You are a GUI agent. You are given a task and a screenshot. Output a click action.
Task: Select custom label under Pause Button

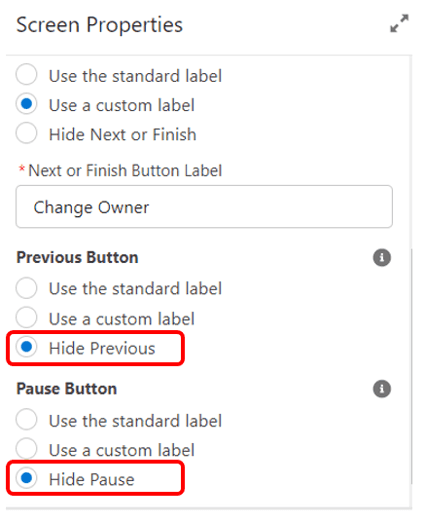pos(26,449)
